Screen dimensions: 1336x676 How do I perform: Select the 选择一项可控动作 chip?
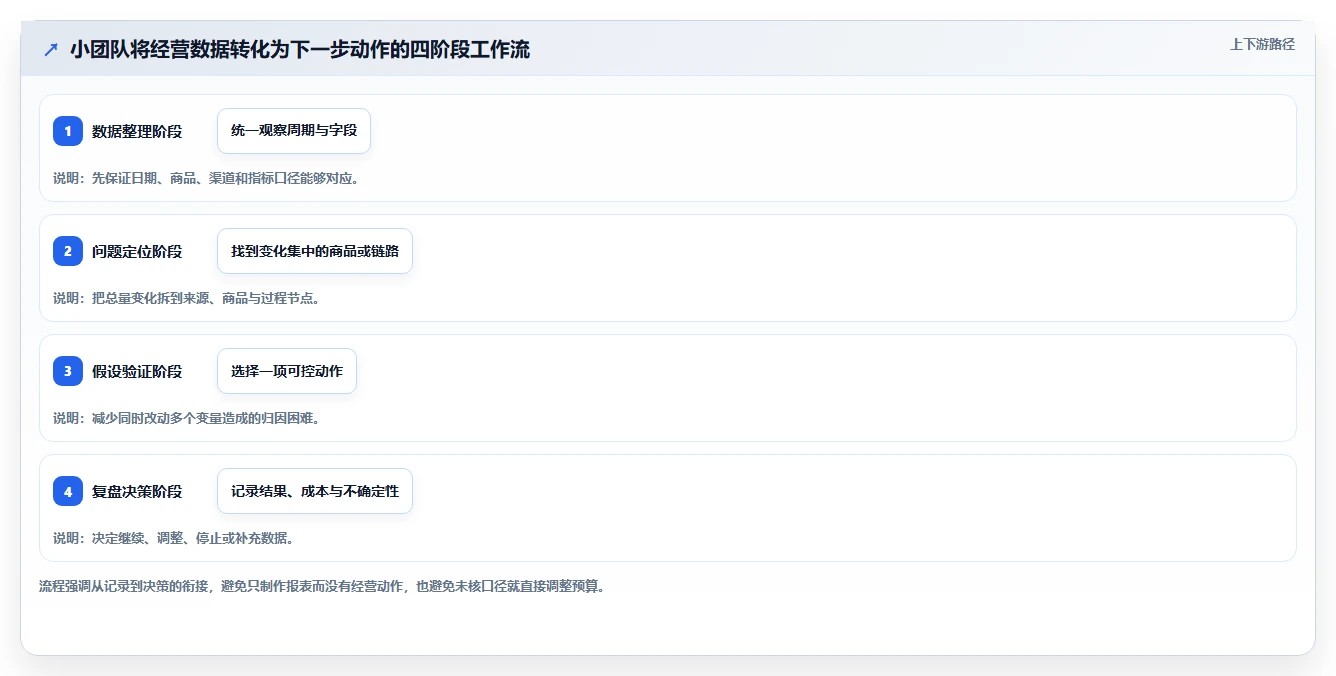[287, 371]
